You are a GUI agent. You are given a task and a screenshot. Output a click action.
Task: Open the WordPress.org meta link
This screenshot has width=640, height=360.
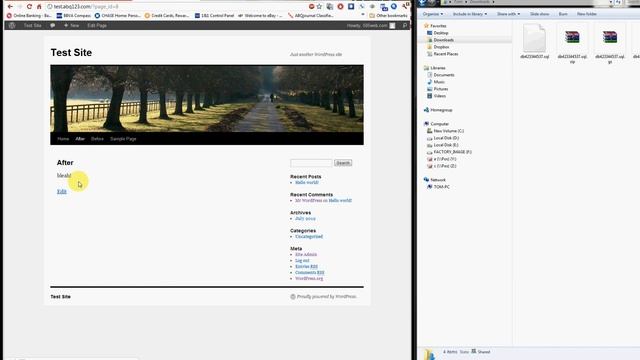click(x=309, y=278)
